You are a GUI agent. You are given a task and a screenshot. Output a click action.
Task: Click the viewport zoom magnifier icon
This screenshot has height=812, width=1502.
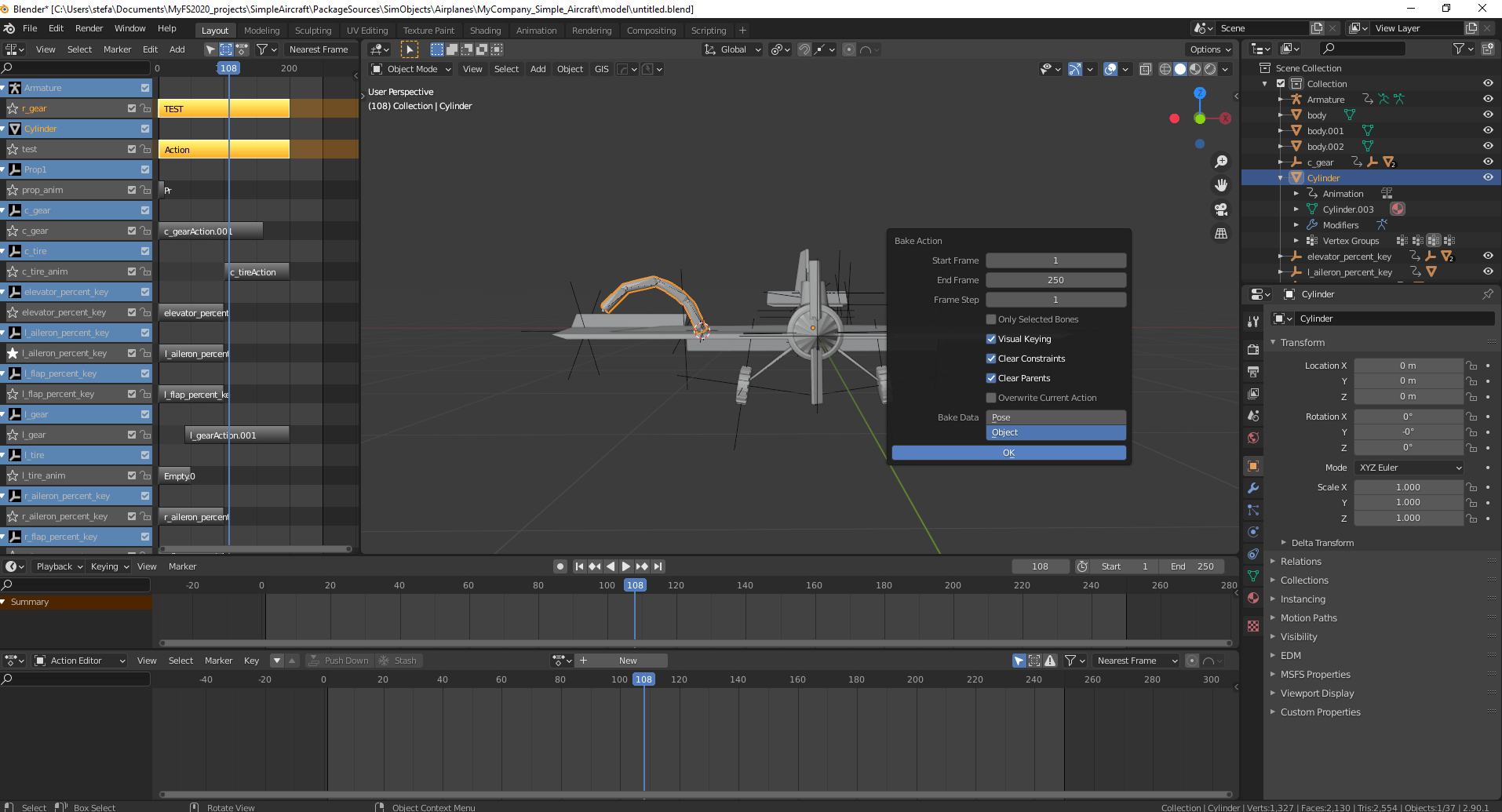1221,161
